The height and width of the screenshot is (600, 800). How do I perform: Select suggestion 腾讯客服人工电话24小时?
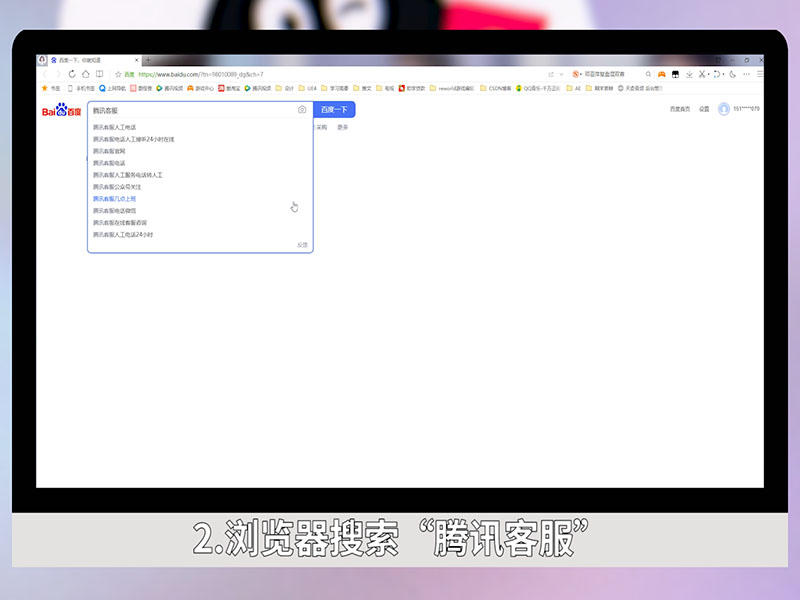click(123, 235)
